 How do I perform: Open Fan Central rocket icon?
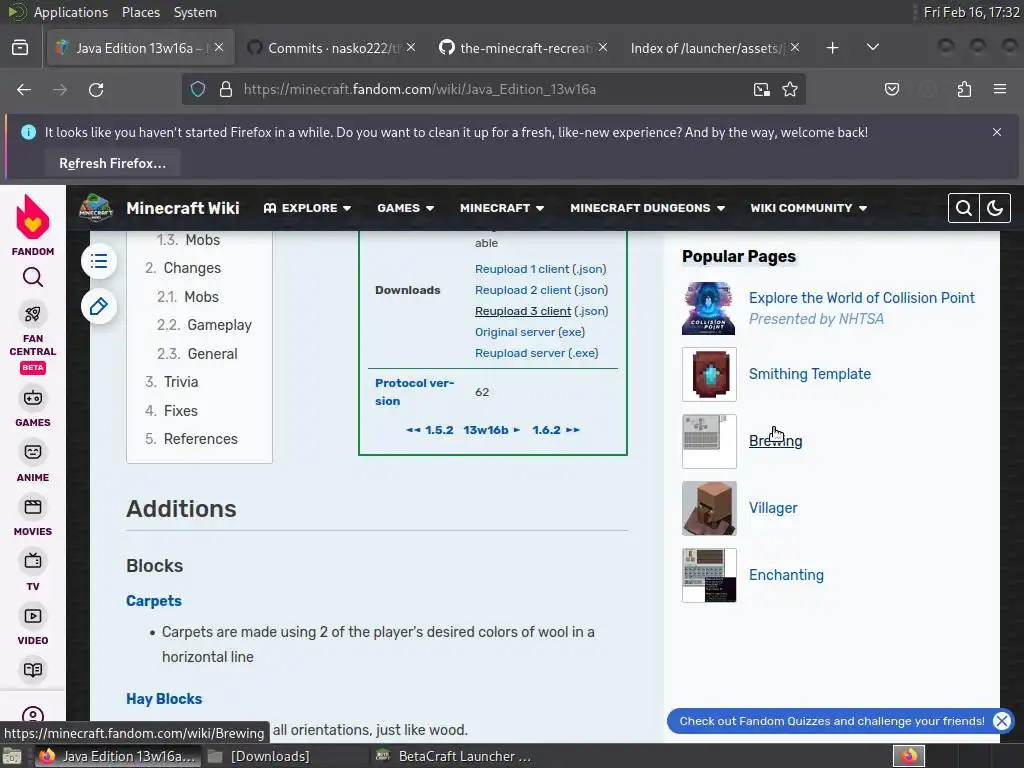tap(33, 314)
